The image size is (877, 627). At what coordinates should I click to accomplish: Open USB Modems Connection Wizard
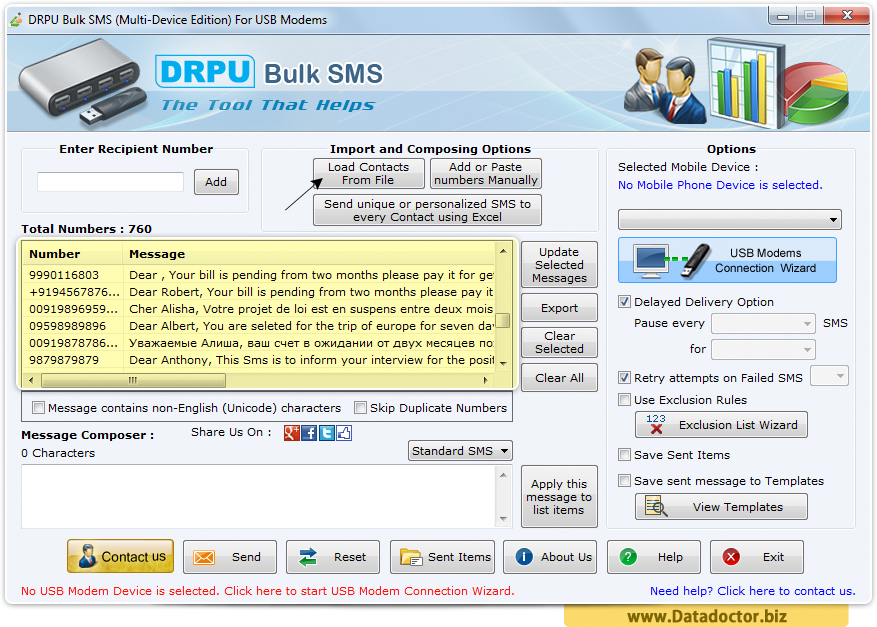point(727,260)
